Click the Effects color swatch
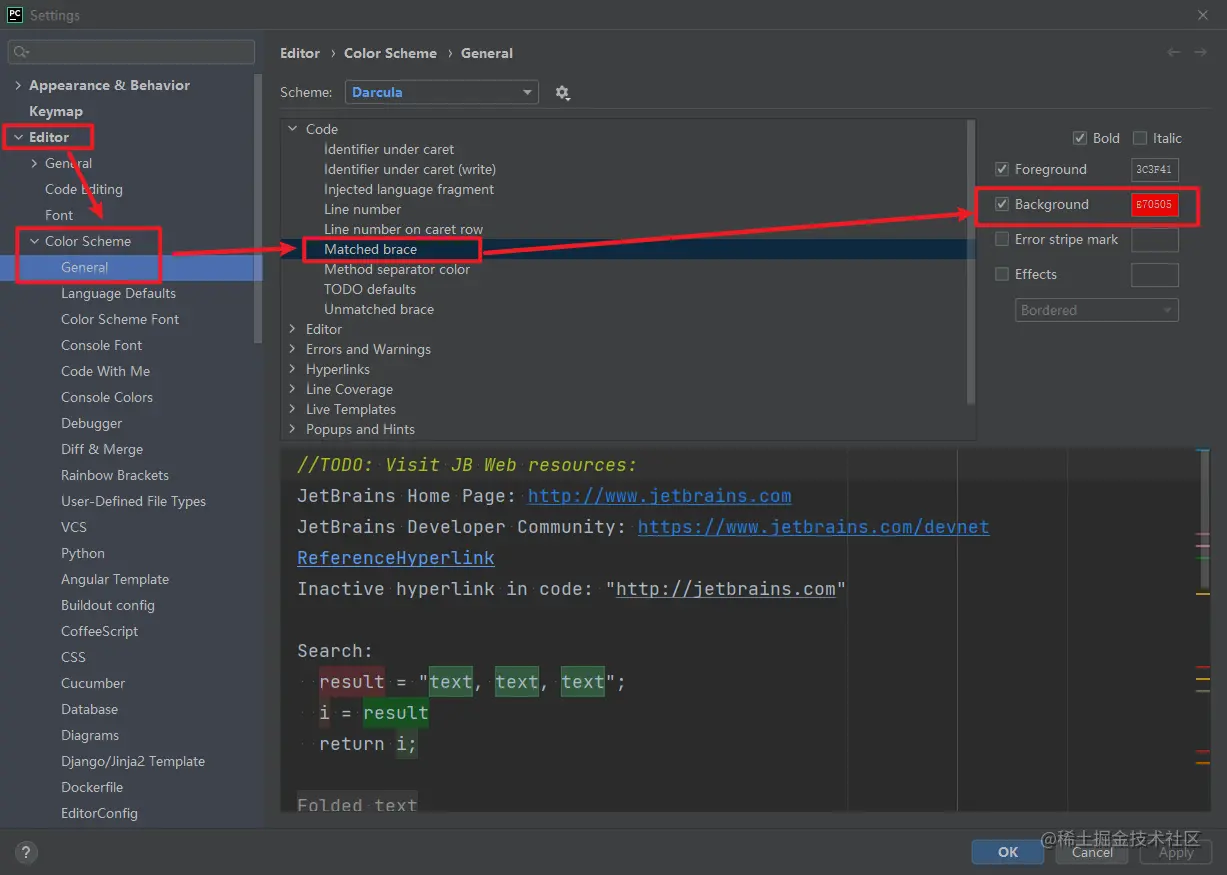Screen dimensions: 1227x875 tap(1154, 275)
